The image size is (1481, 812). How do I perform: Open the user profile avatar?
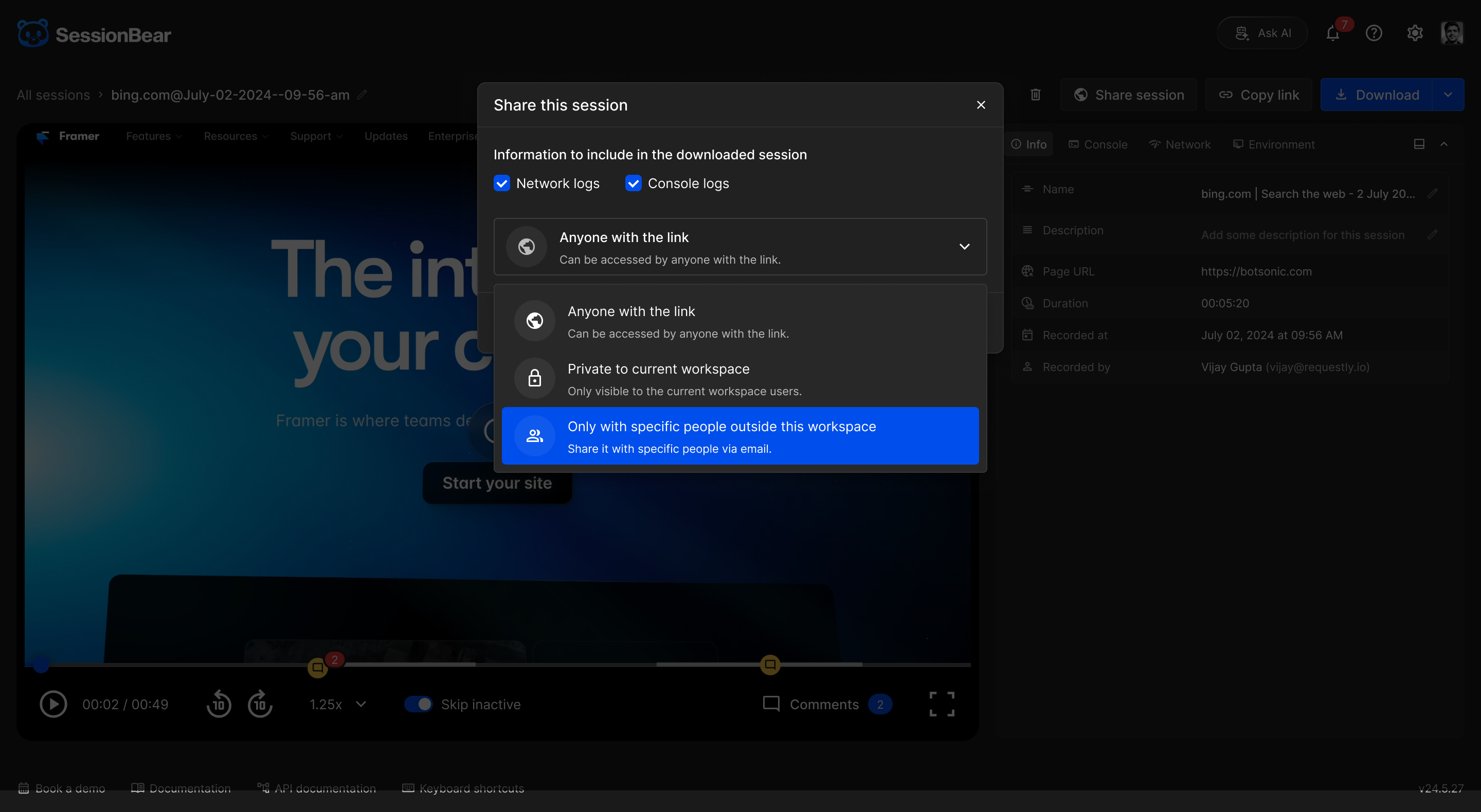(1452, 33)
